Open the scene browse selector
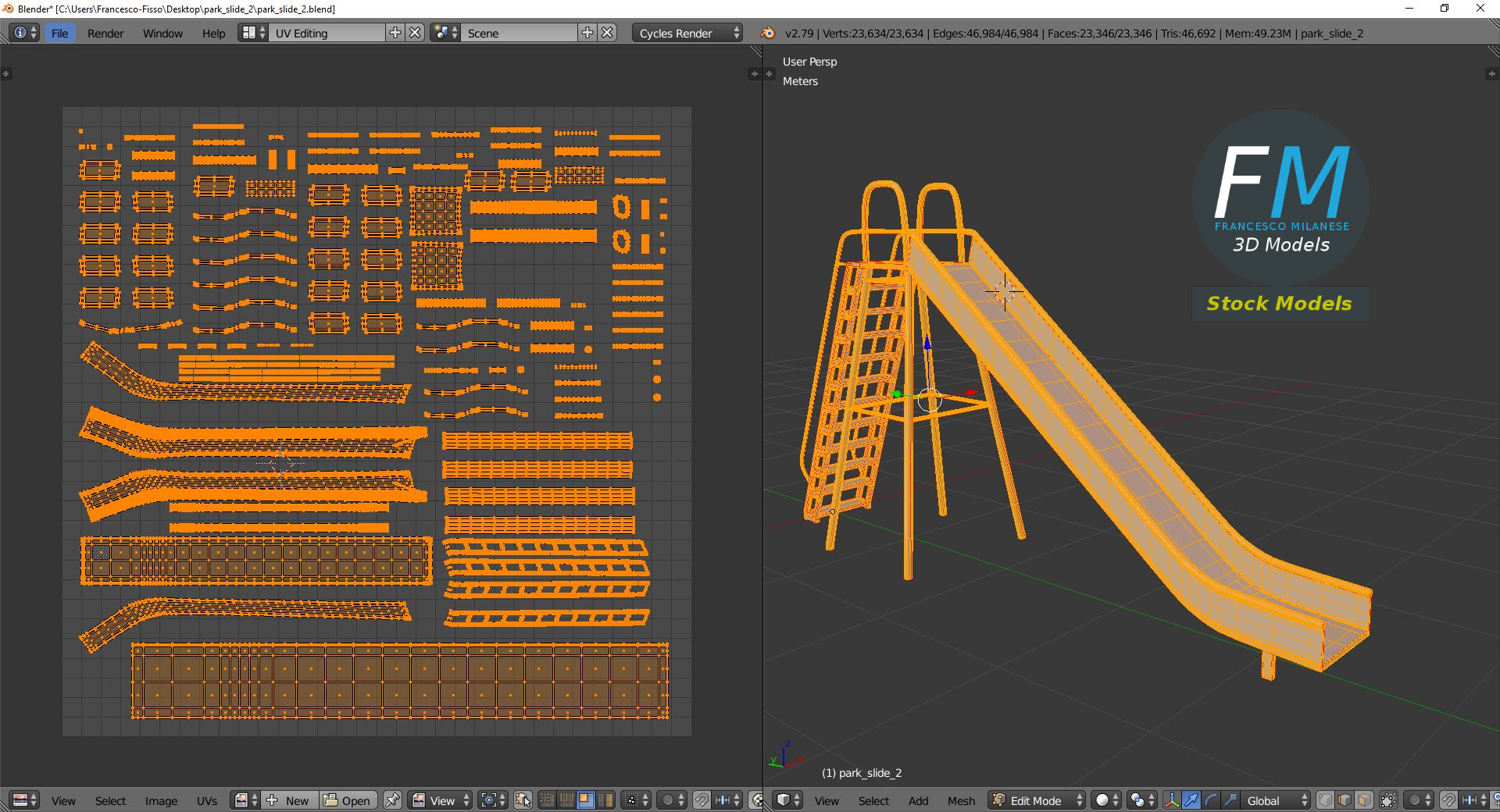The image size is (1500, 812). pyautogui.click(x=445, y=33)
